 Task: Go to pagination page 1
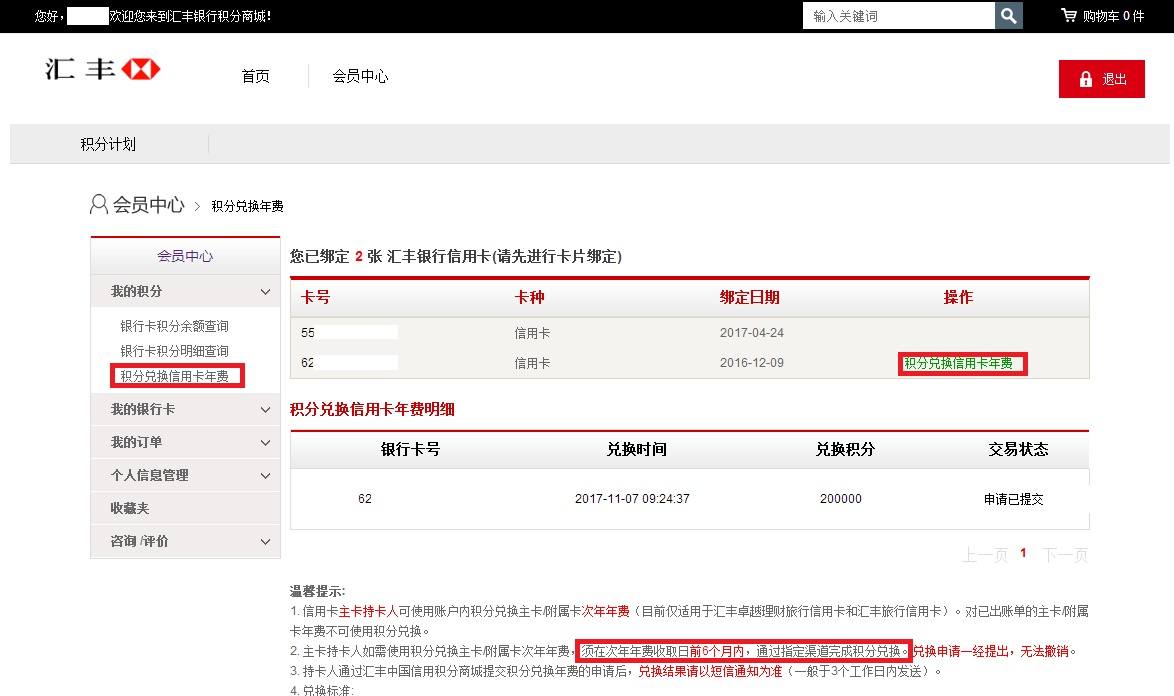pos(1024,553)
